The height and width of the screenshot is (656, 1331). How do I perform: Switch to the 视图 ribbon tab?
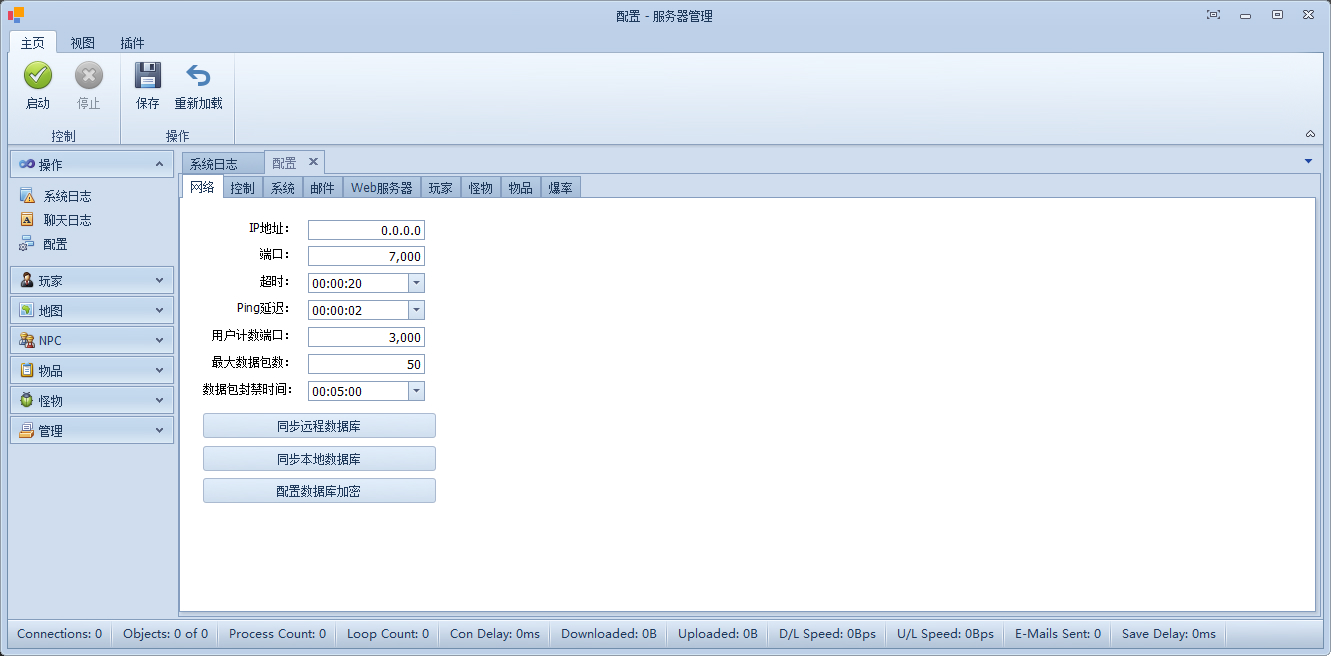[x=83, y=43]
